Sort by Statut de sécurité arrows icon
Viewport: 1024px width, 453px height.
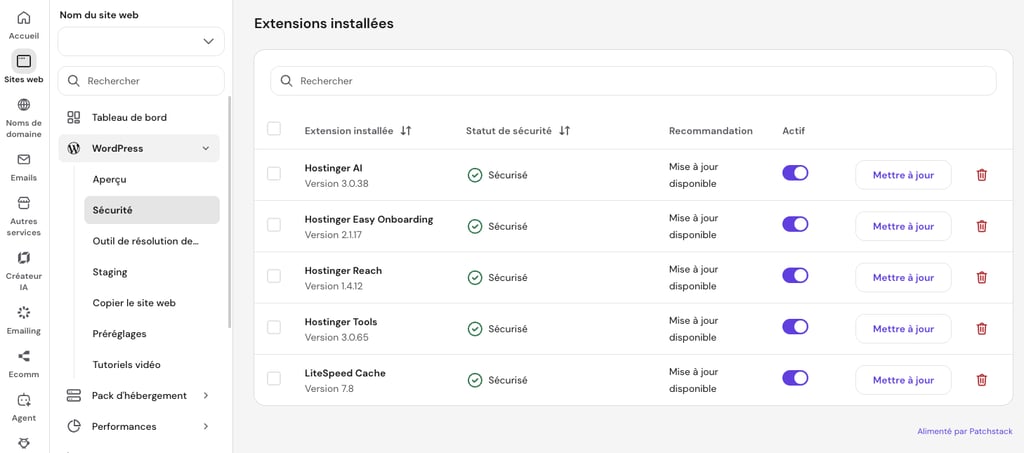click(x=565, y=131)
